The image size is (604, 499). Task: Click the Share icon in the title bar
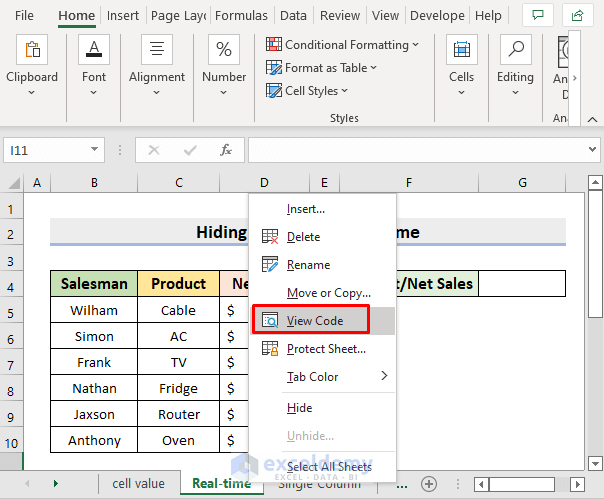tap(577, 16)
